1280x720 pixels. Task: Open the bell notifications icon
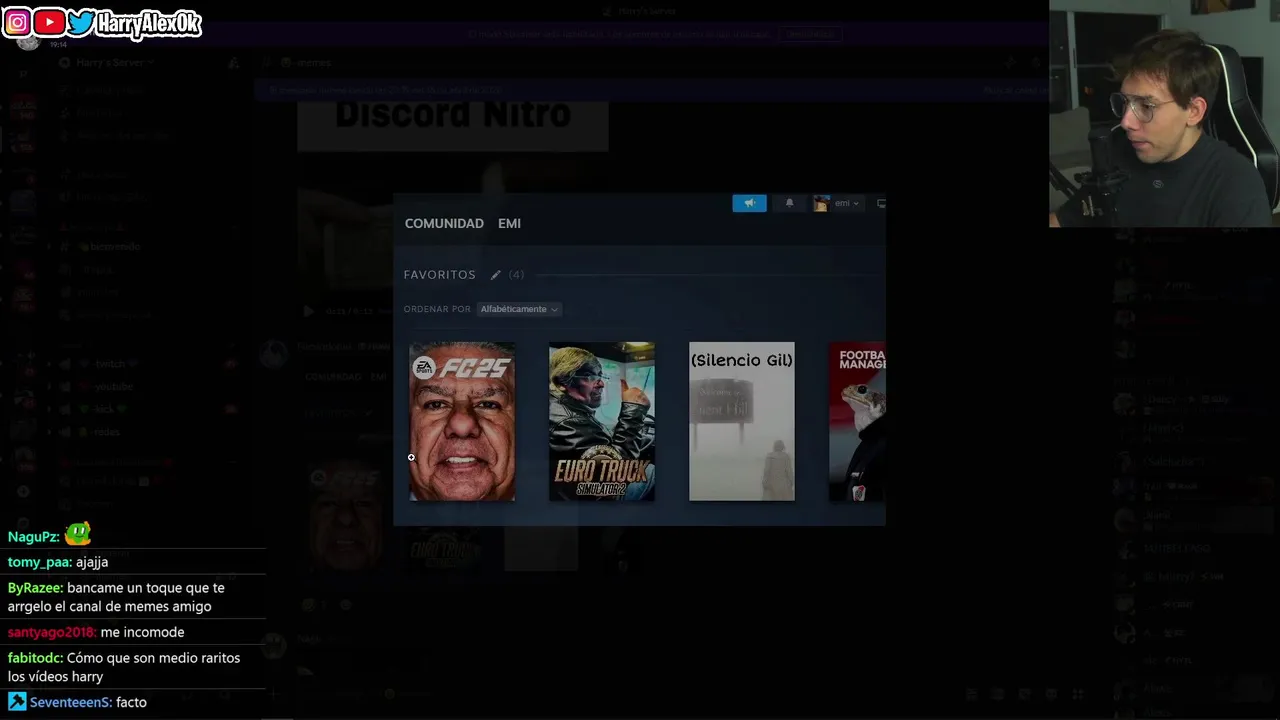point(789,203)
